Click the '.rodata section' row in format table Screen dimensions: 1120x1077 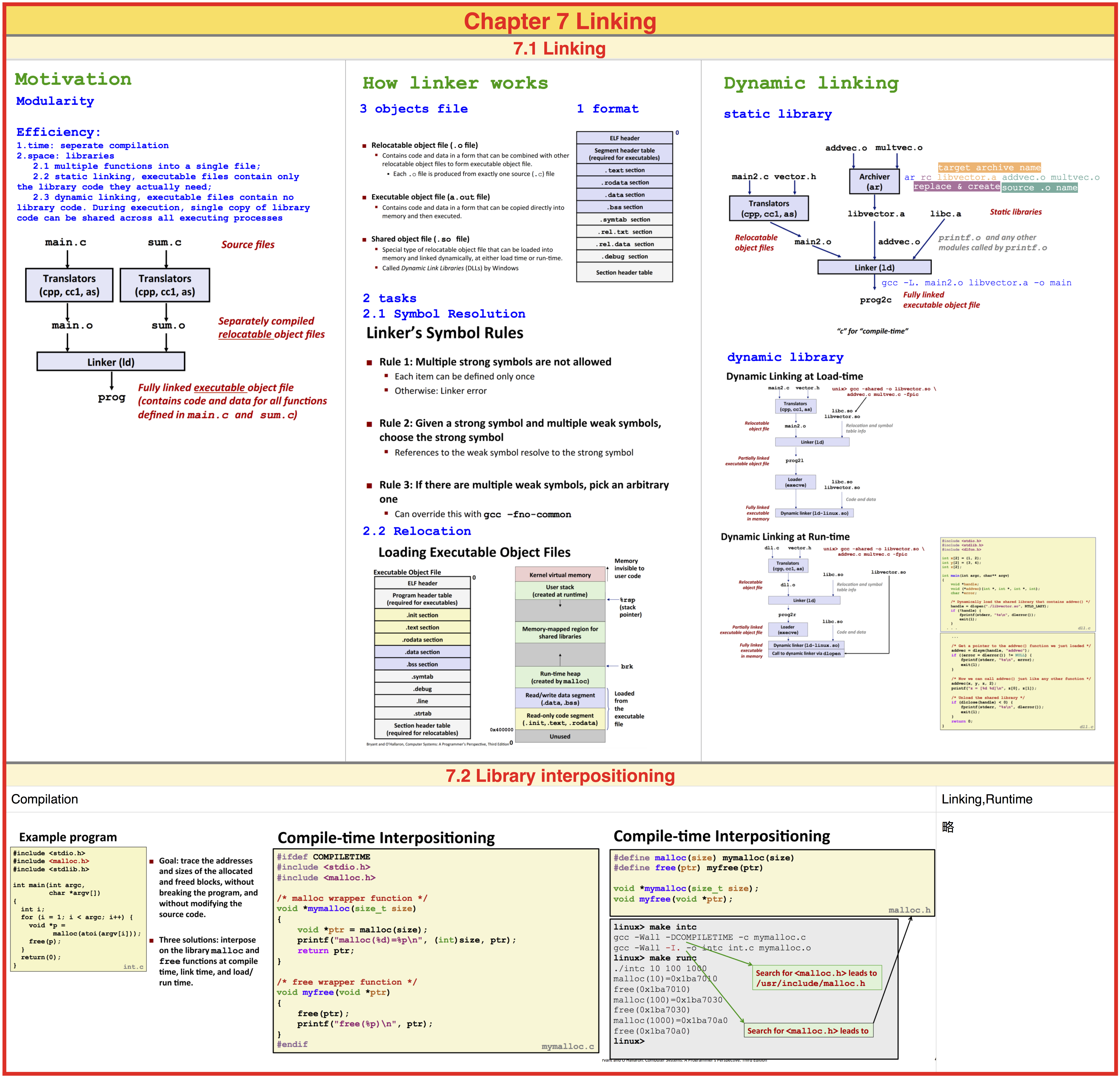coord(625,182)
